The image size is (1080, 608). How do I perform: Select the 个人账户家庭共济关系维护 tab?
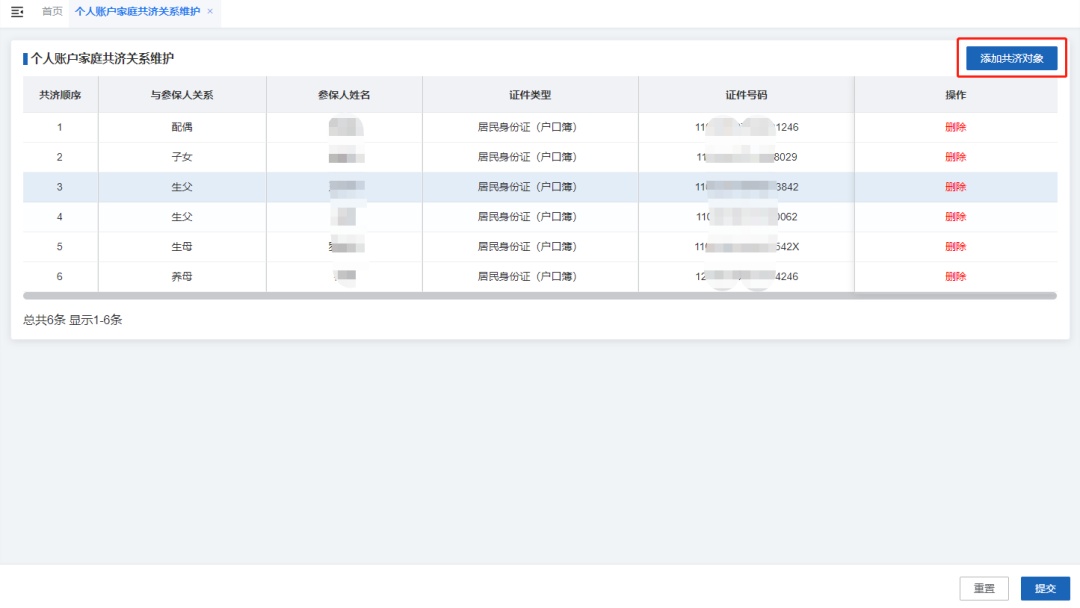tap(137, 11)
